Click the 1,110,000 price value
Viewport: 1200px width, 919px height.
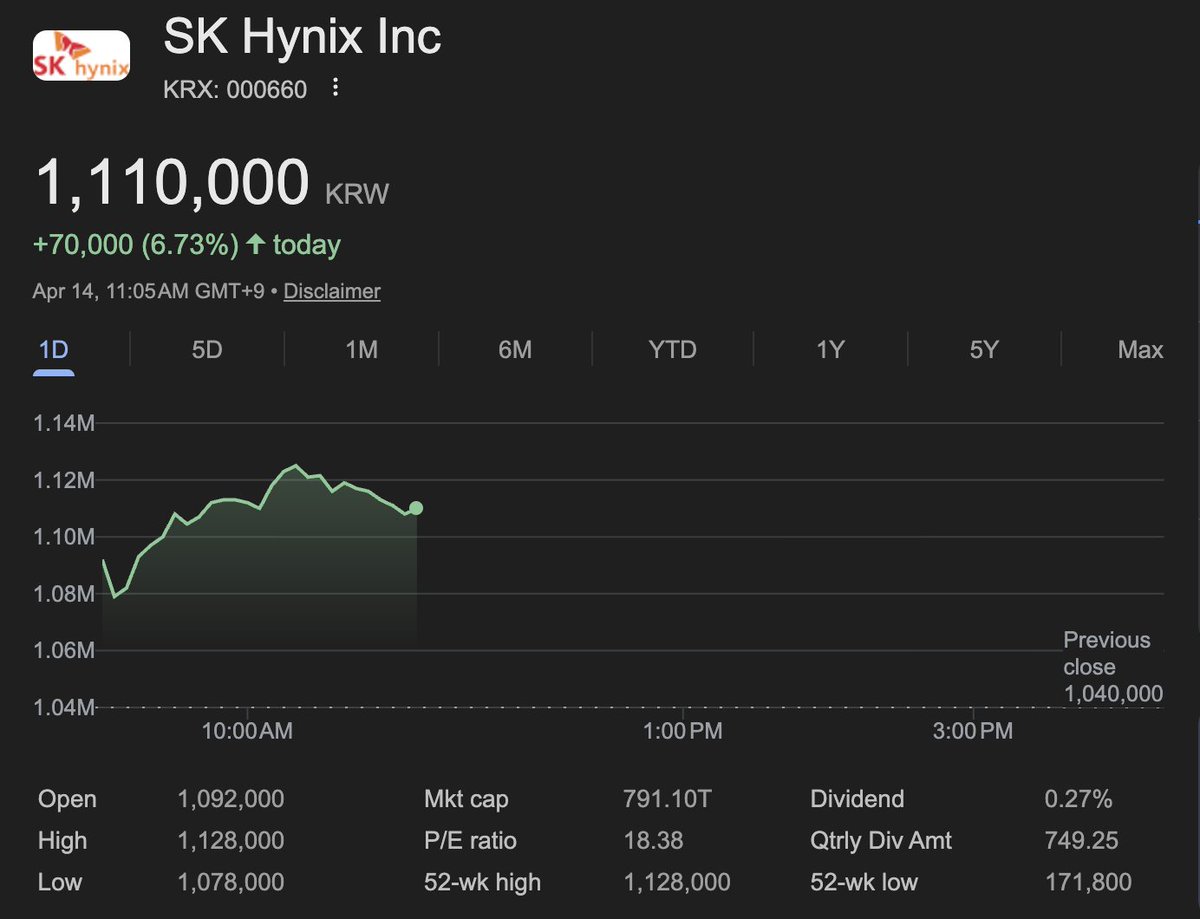coord(172,184)
